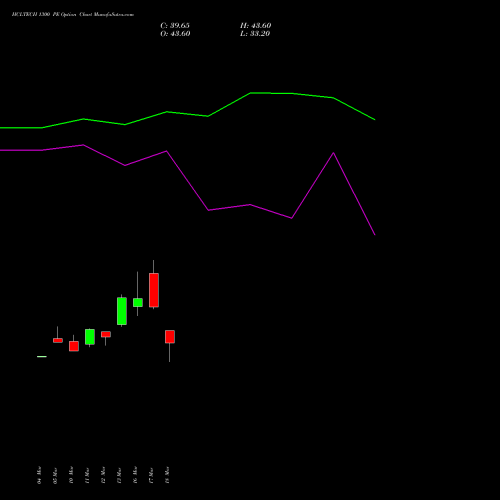Select the 16 Mar date label
This screenshot has height=500, width=500.
(x=135, y=475)
